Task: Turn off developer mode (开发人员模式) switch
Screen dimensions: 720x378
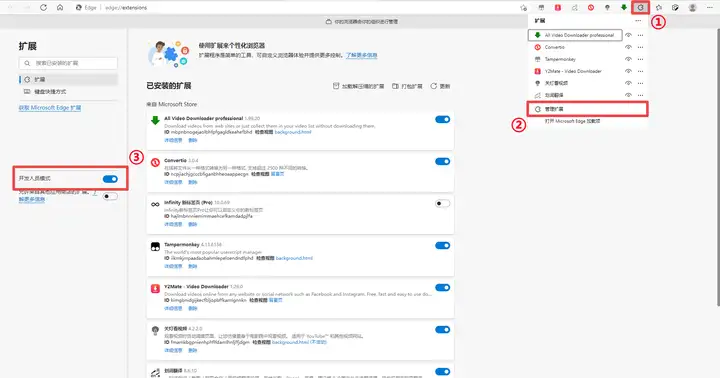Action: [x=110, y=179]
